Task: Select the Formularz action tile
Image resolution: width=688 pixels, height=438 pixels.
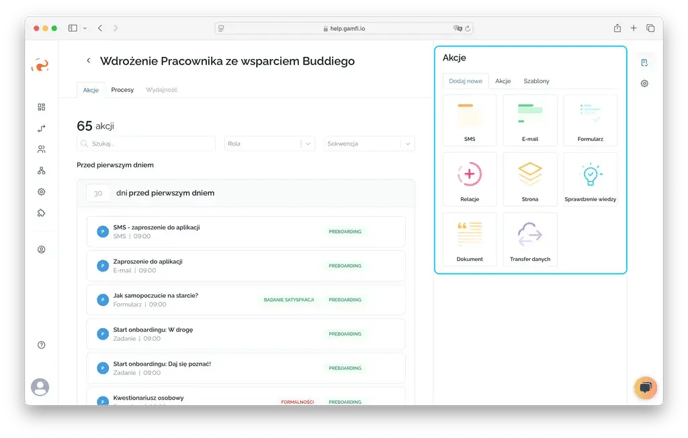Action: 590,120
